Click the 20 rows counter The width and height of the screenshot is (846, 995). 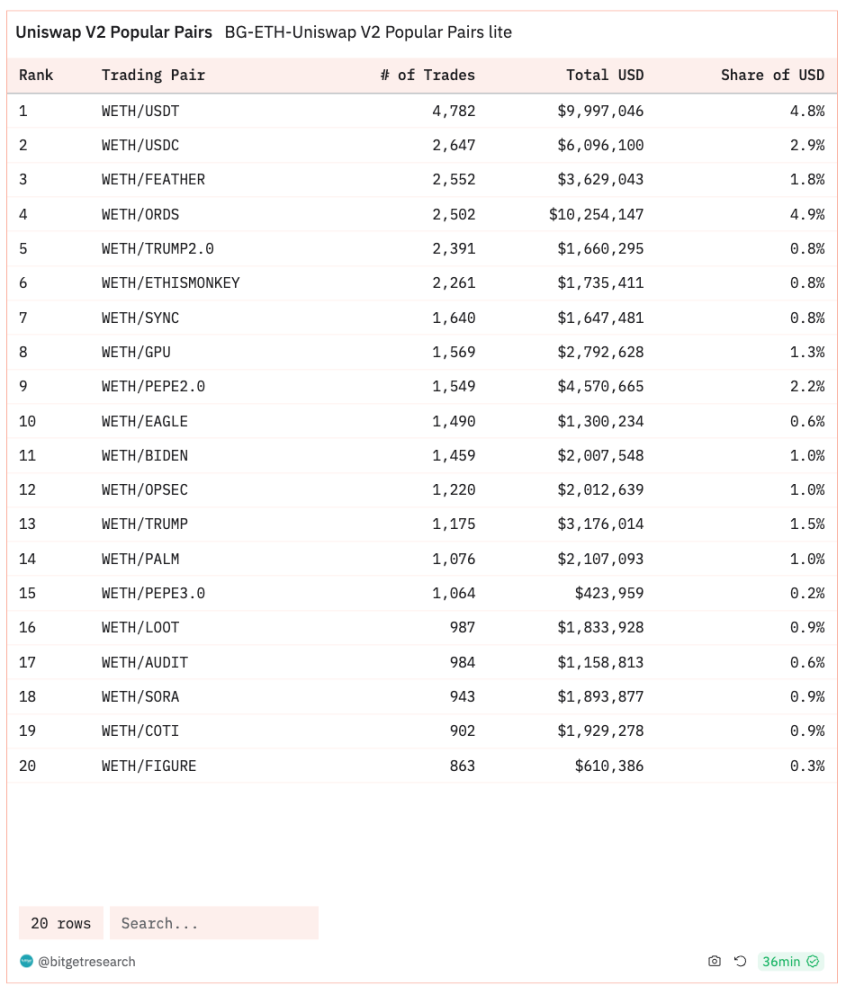pos(61,923)
